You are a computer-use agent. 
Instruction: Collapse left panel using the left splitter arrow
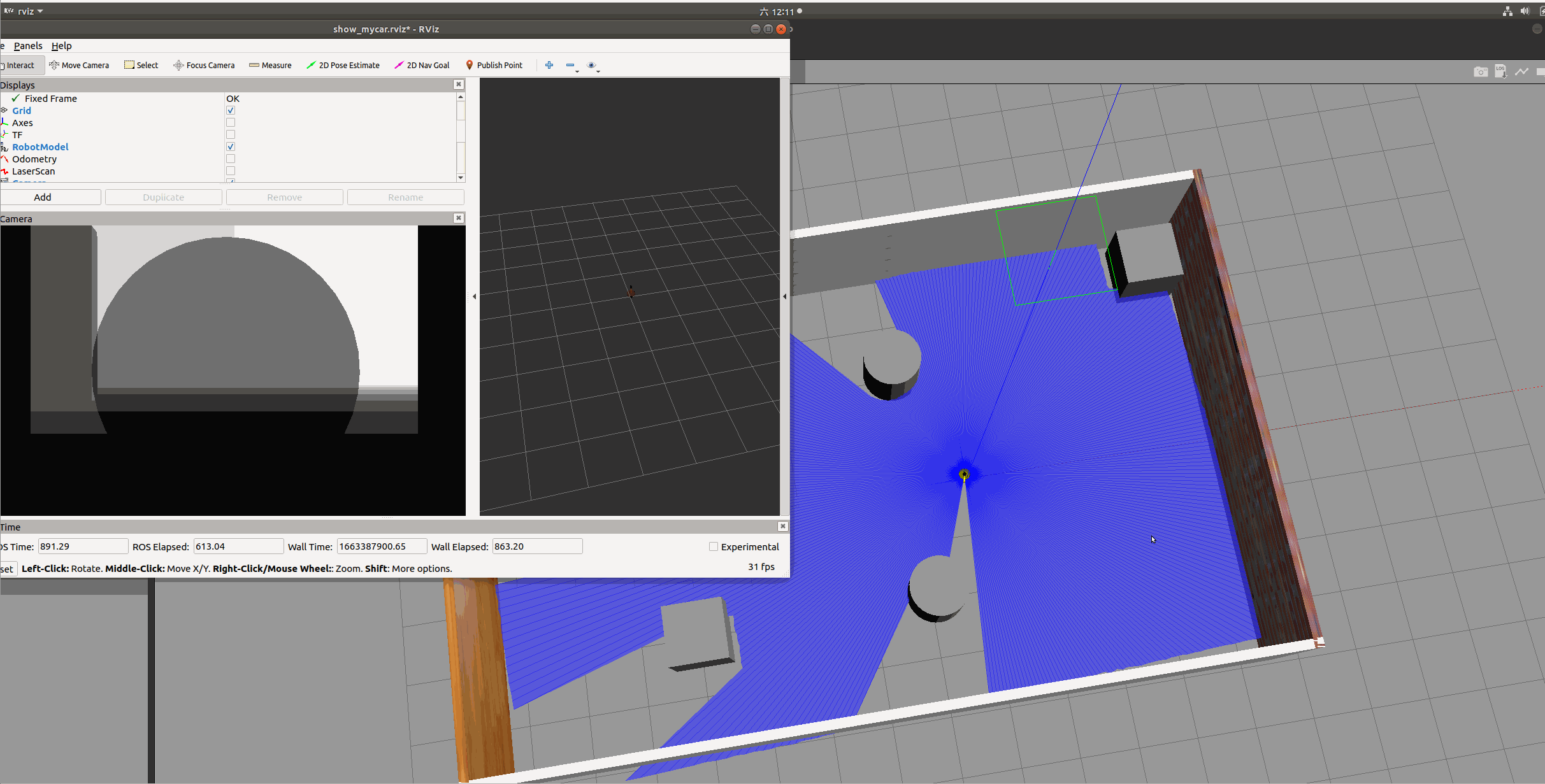tap(474, 296)
